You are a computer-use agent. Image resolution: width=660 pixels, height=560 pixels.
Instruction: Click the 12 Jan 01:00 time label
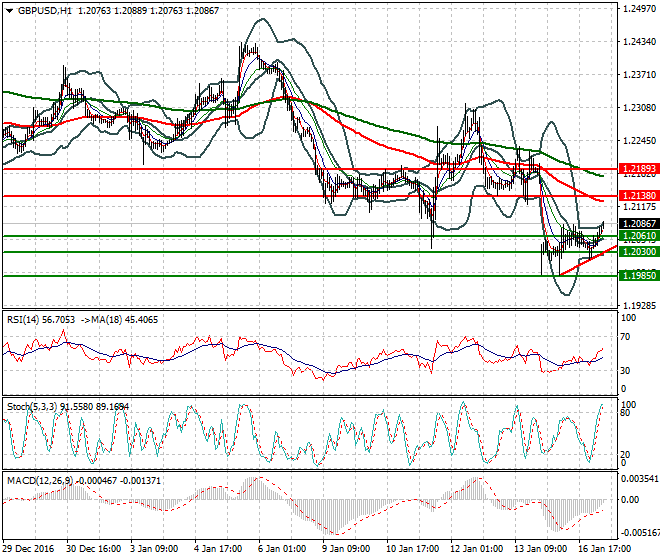(476, 550)
